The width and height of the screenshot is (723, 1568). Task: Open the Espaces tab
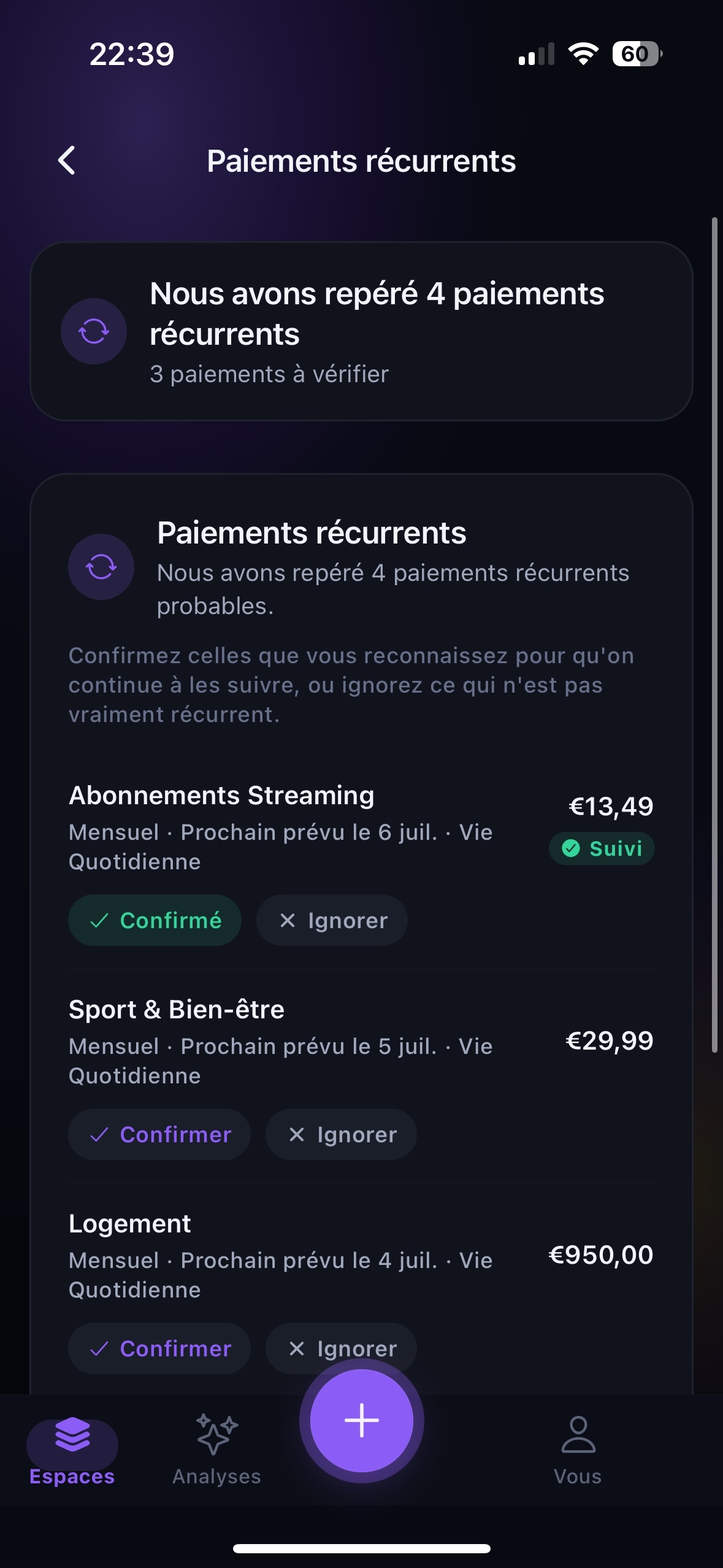coord(72,1450)
